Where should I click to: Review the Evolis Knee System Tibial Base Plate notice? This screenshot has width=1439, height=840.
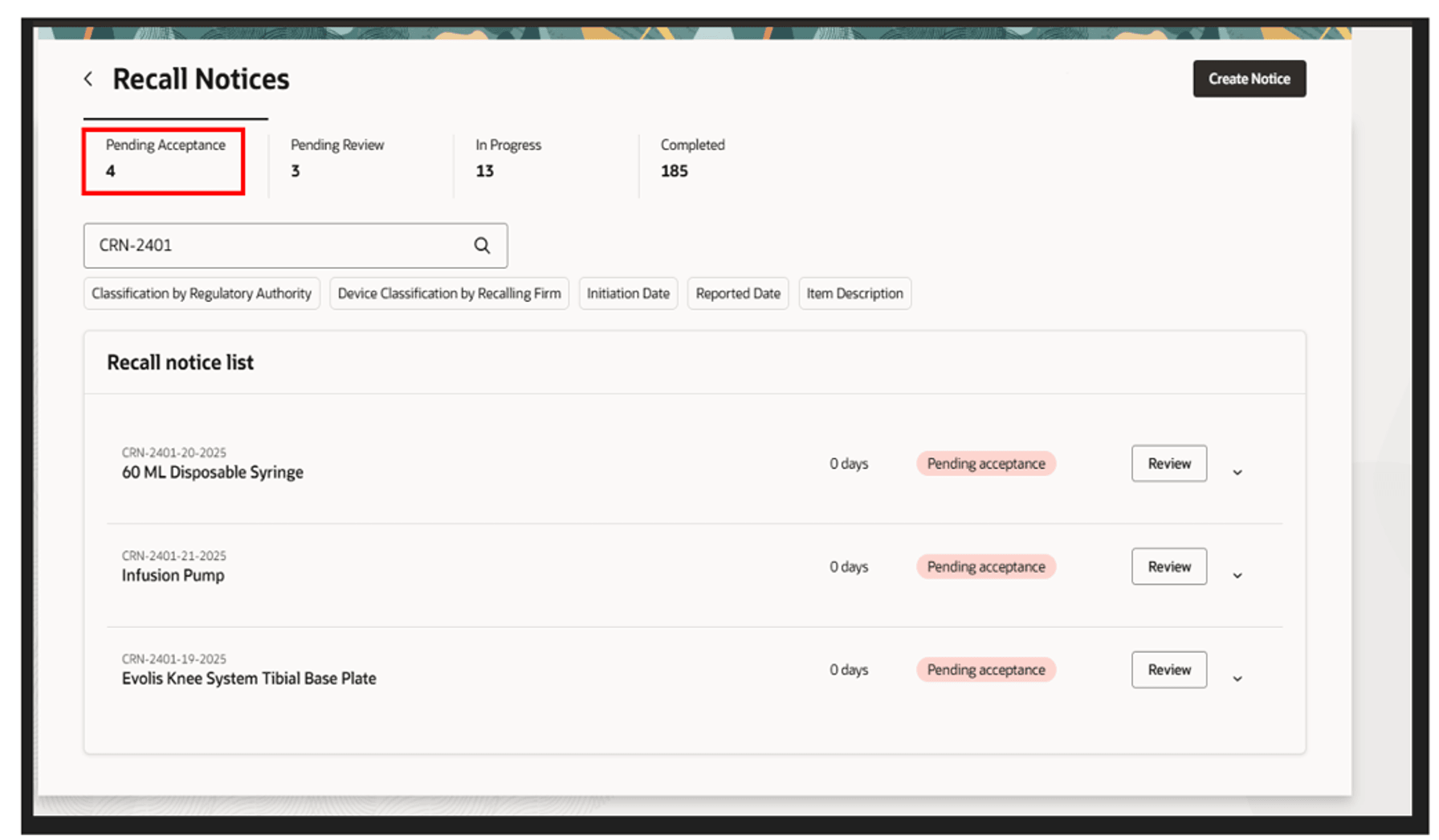point(1169,670)
